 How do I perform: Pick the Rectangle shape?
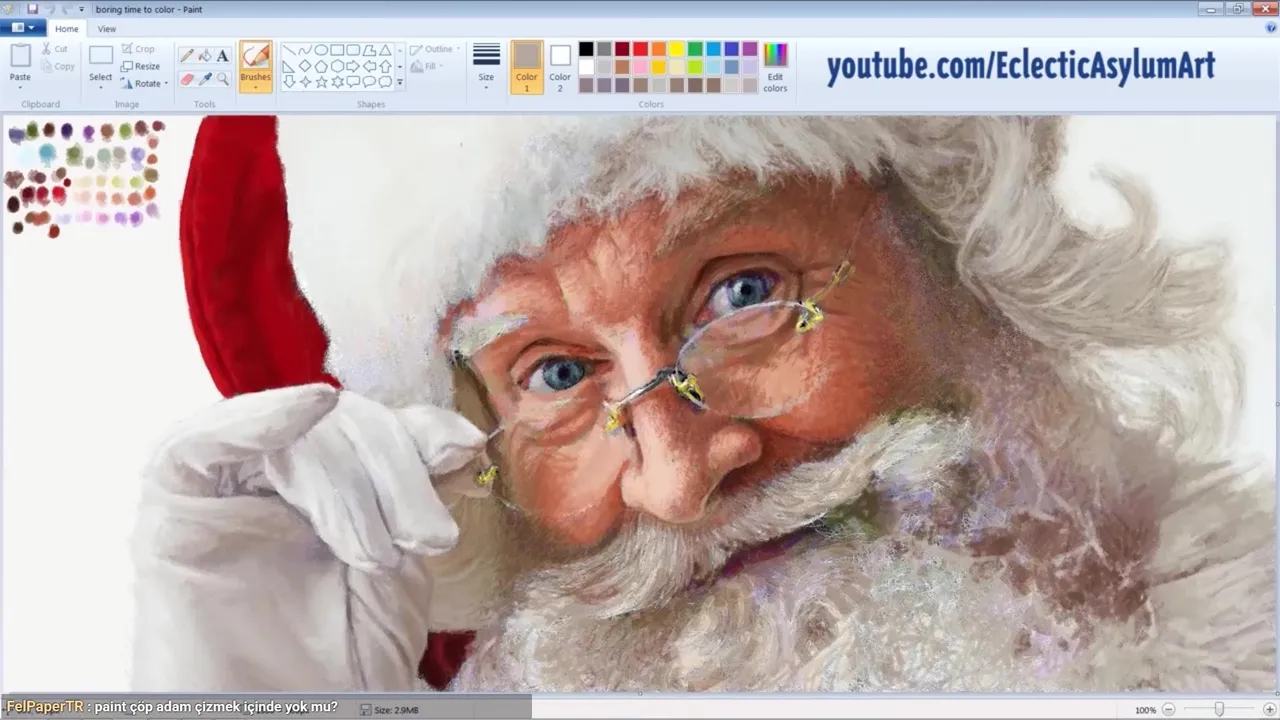(337, 50)
